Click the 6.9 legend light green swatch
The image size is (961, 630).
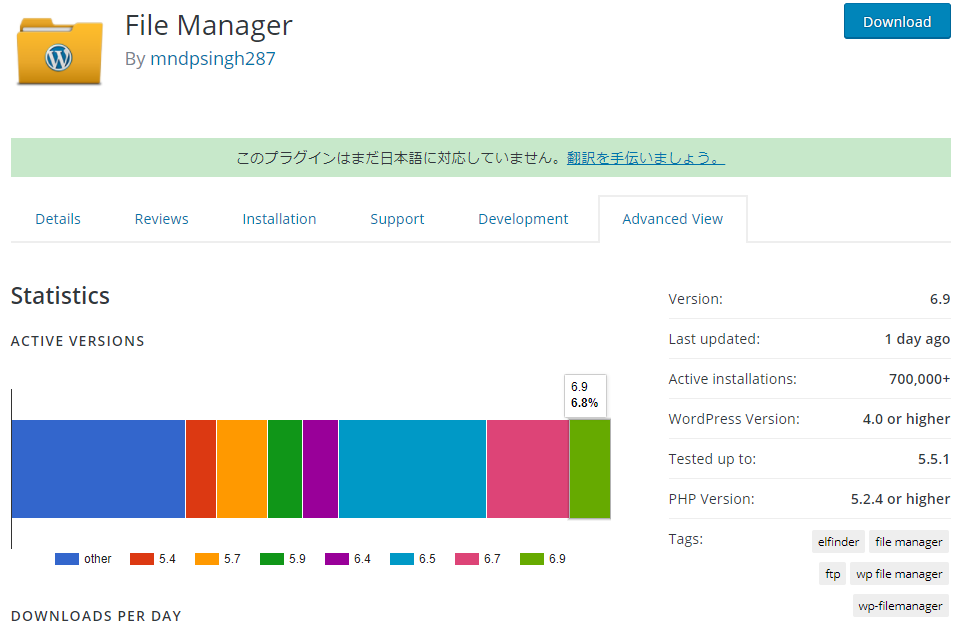(x=531, y=559)
